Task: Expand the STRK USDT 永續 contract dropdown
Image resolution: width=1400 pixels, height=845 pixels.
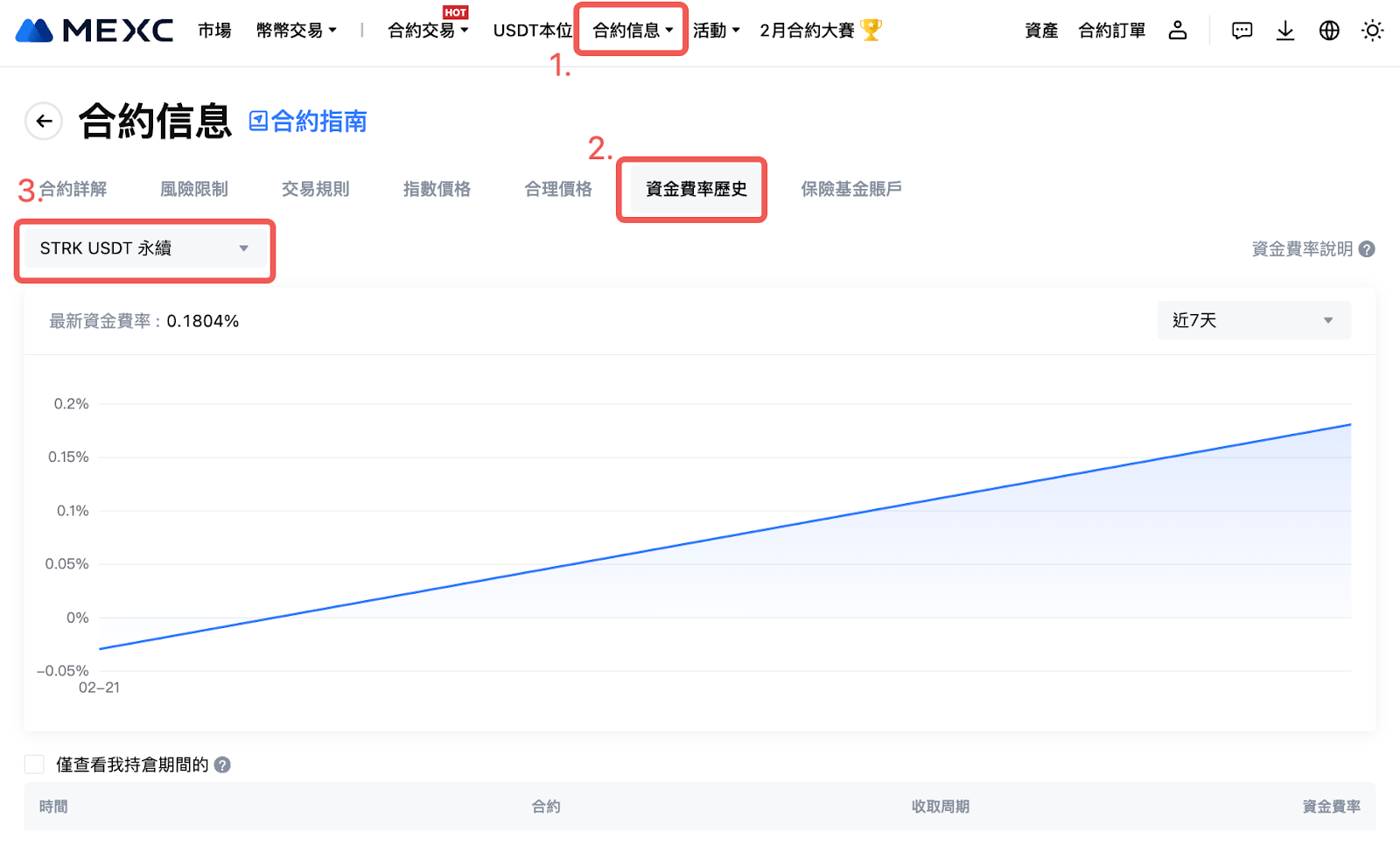Action: click(144, 248)
